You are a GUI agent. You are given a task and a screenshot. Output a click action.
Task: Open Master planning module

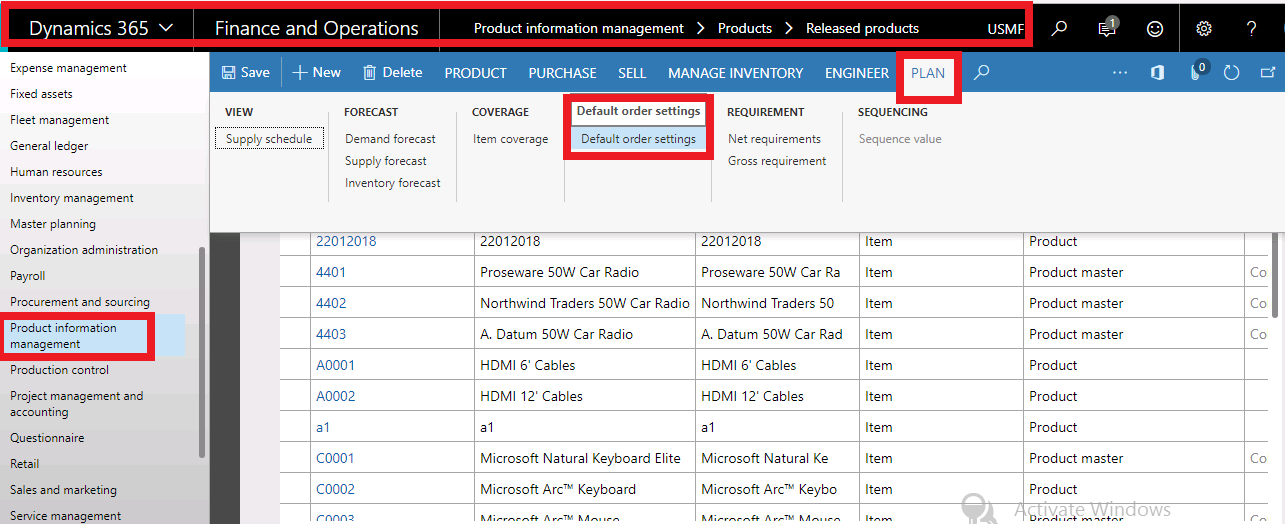pos(53,224)
